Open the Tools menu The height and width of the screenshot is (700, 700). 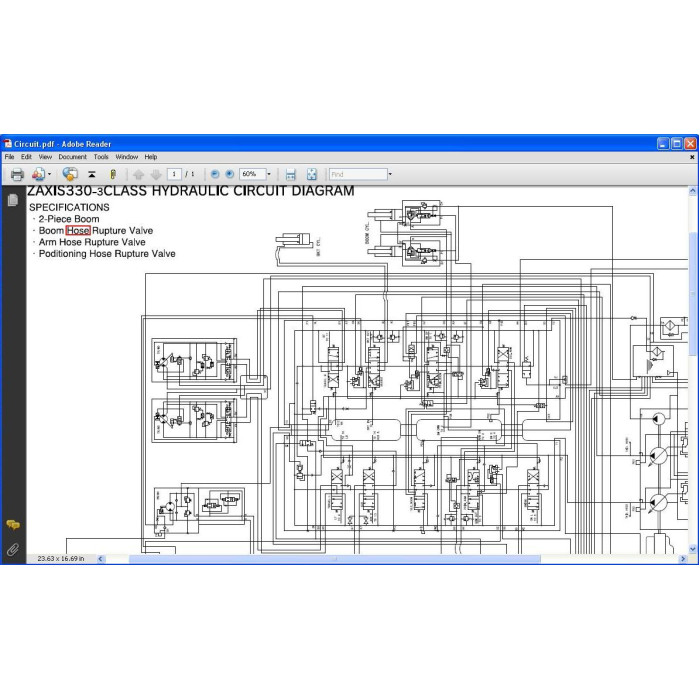101,157
